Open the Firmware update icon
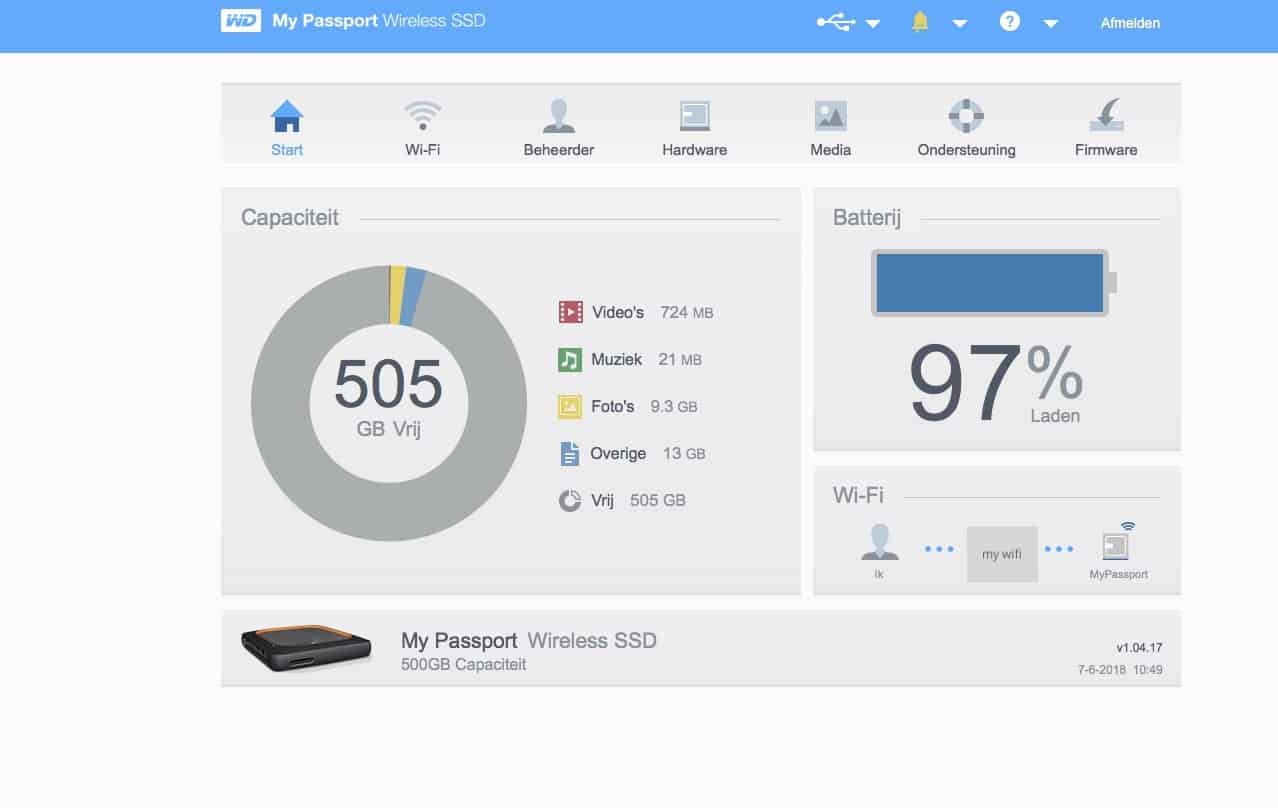This screenshot has height=808, width=1278. [x=1106, y=118]
